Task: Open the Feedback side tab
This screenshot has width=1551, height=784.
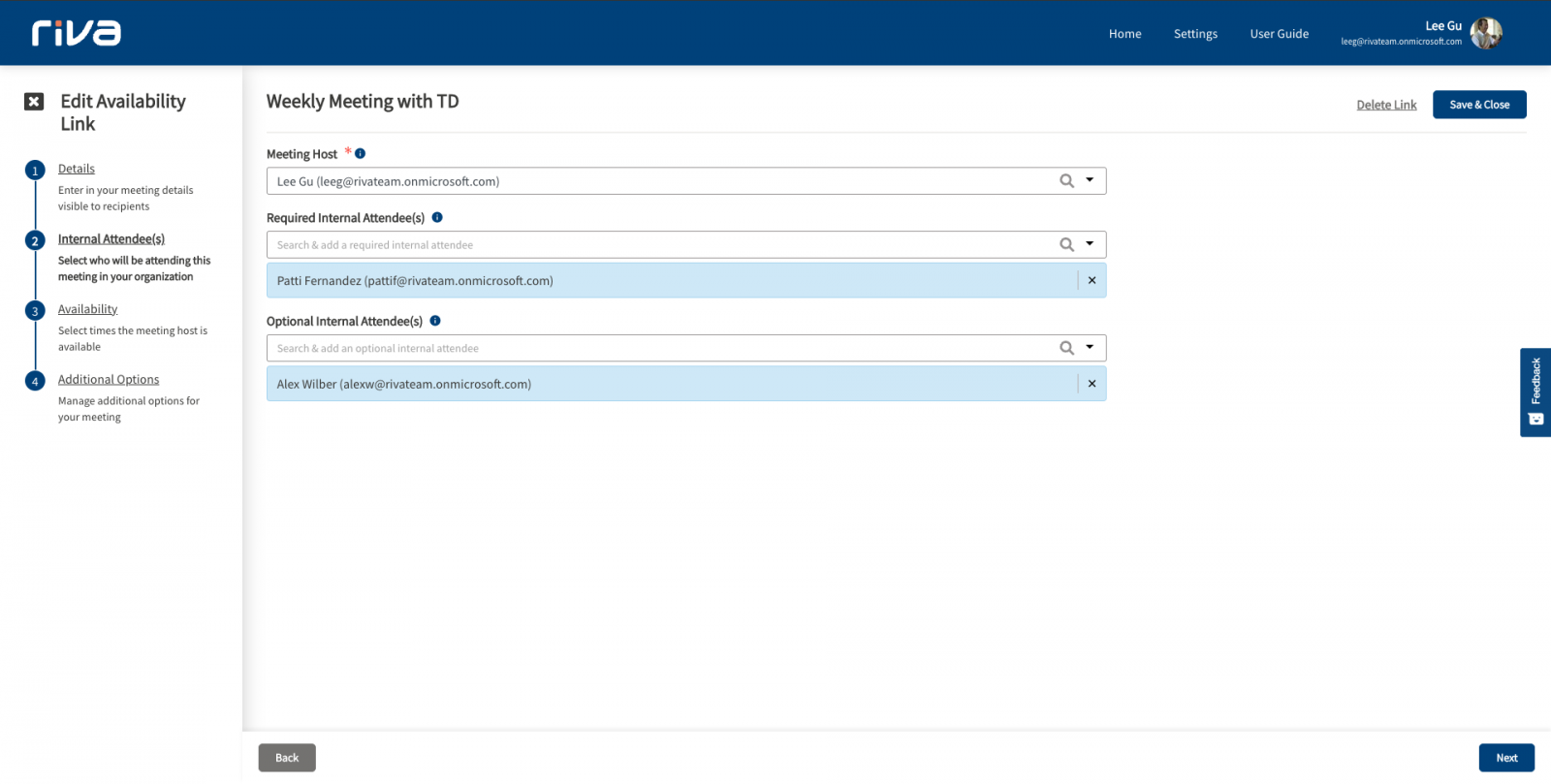Action: pyautogui.click(x=1535, y=392)
